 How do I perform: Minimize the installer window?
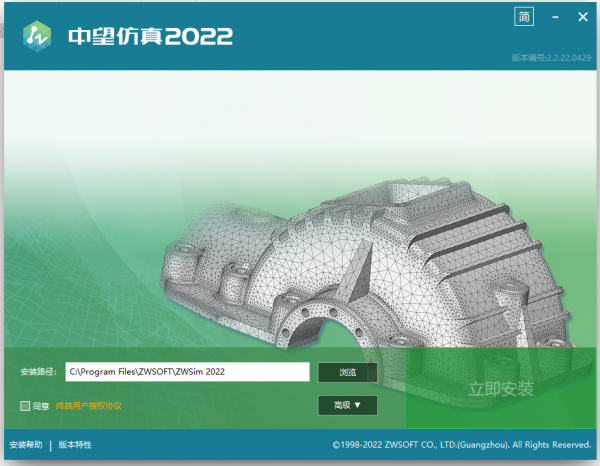coord(555,17)
